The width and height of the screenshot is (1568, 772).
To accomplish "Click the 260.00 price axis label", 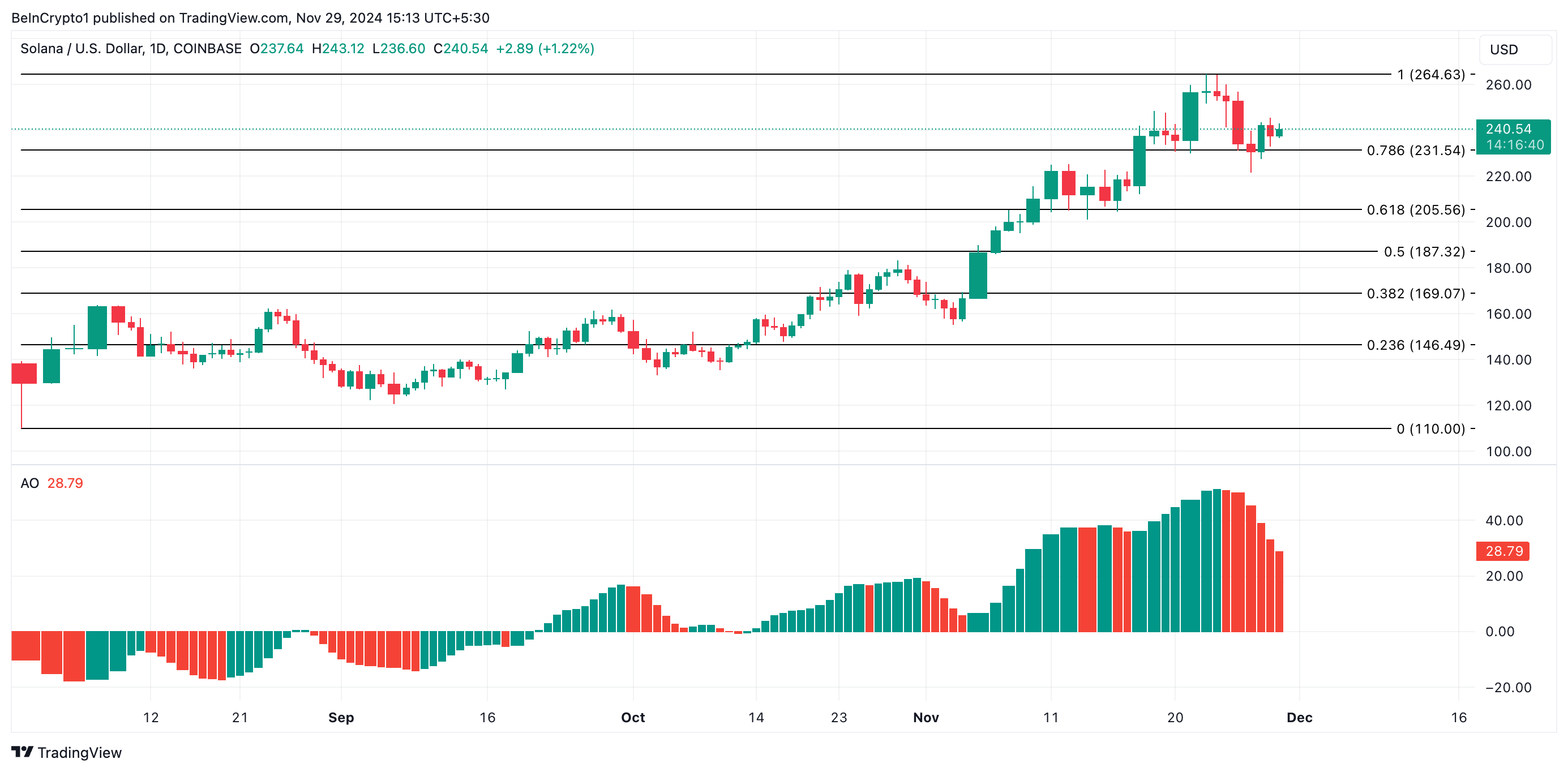I will [x=1509, y=85].
